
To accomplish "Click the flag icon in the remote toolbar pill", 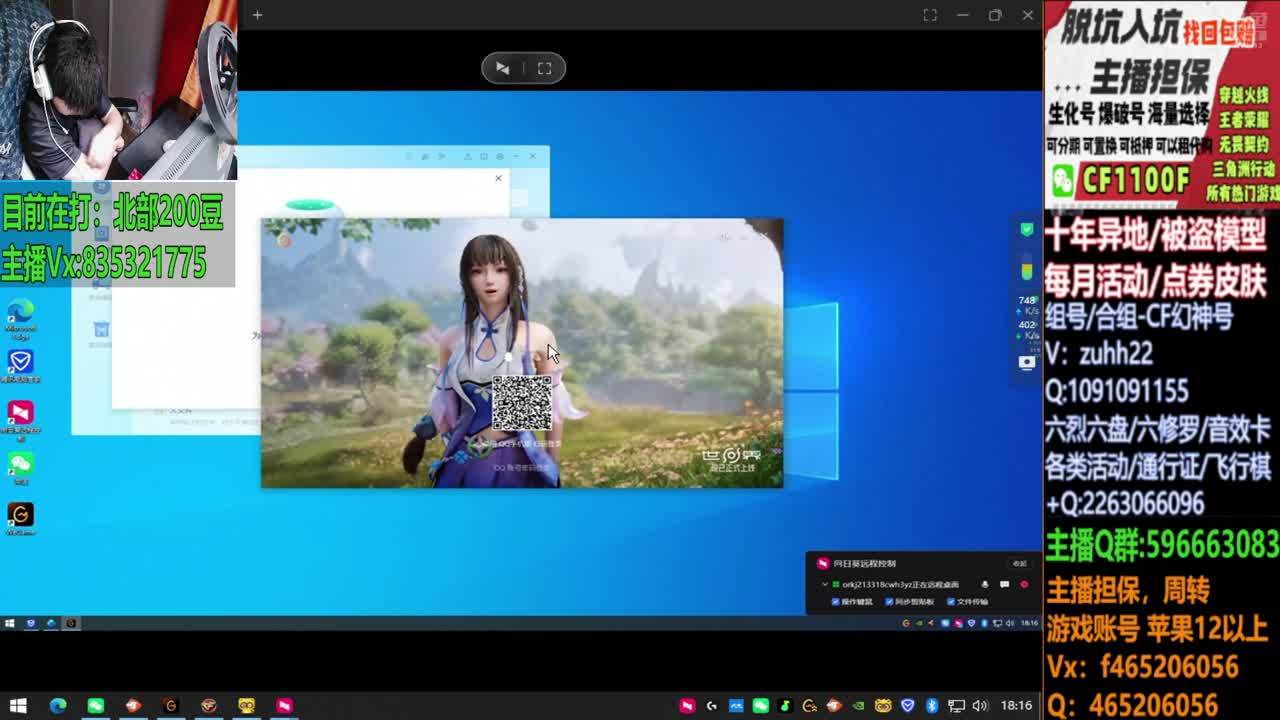I will (x=503, y=68).
